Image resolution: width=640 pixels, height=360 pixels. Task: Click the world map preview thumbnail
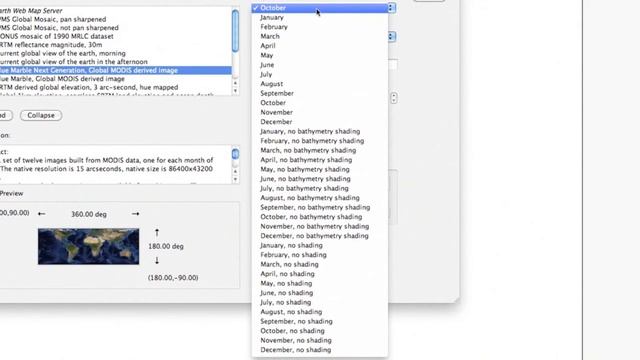(x=89, y=247)
